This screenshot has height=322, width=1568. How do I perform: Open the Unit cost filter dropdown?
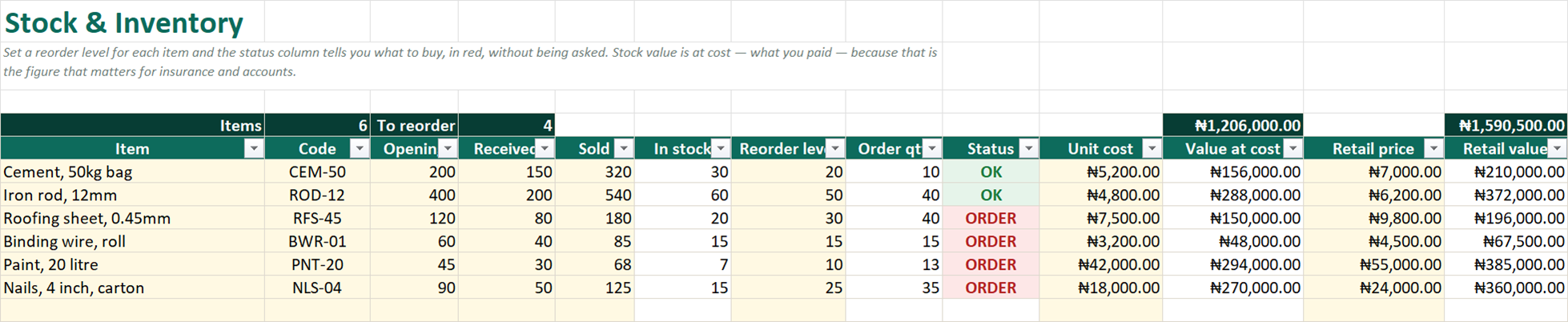click(x=1152, y=148)
